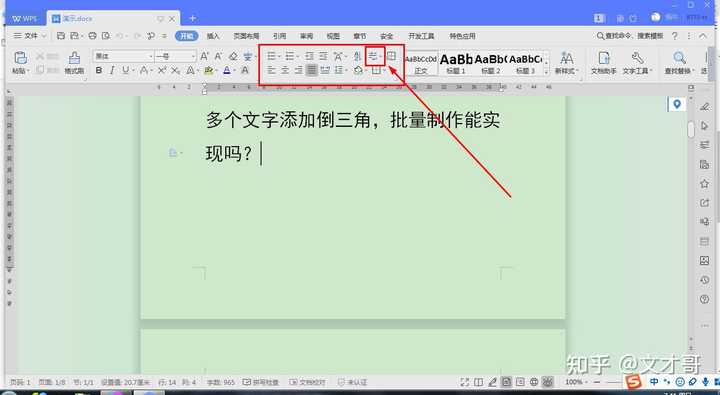Apply the yellow highlight color
The width and height of the screenshot is (720, 395).
click(209, 70)
